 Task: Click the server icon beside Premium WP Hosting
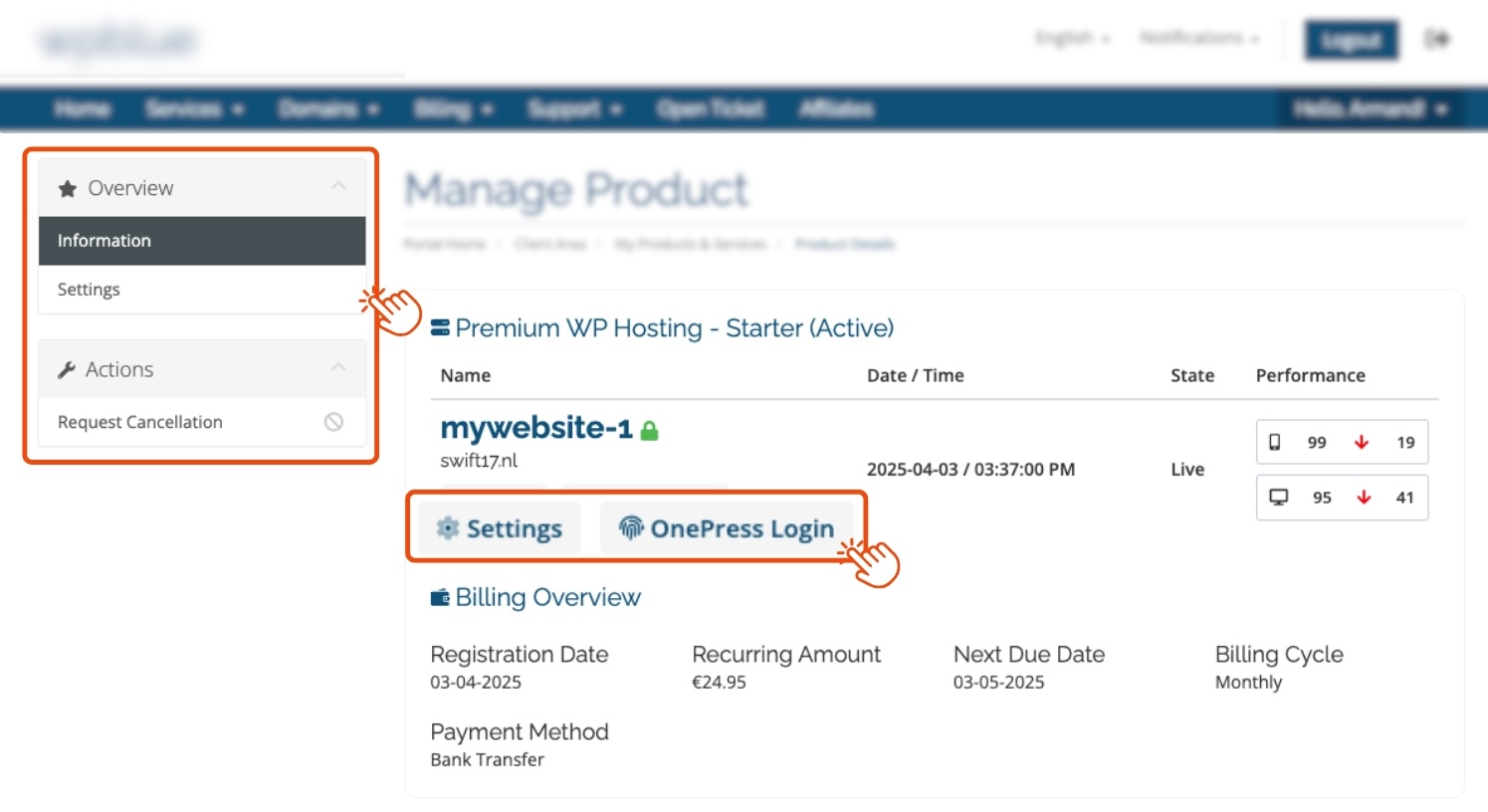point(440,328)
